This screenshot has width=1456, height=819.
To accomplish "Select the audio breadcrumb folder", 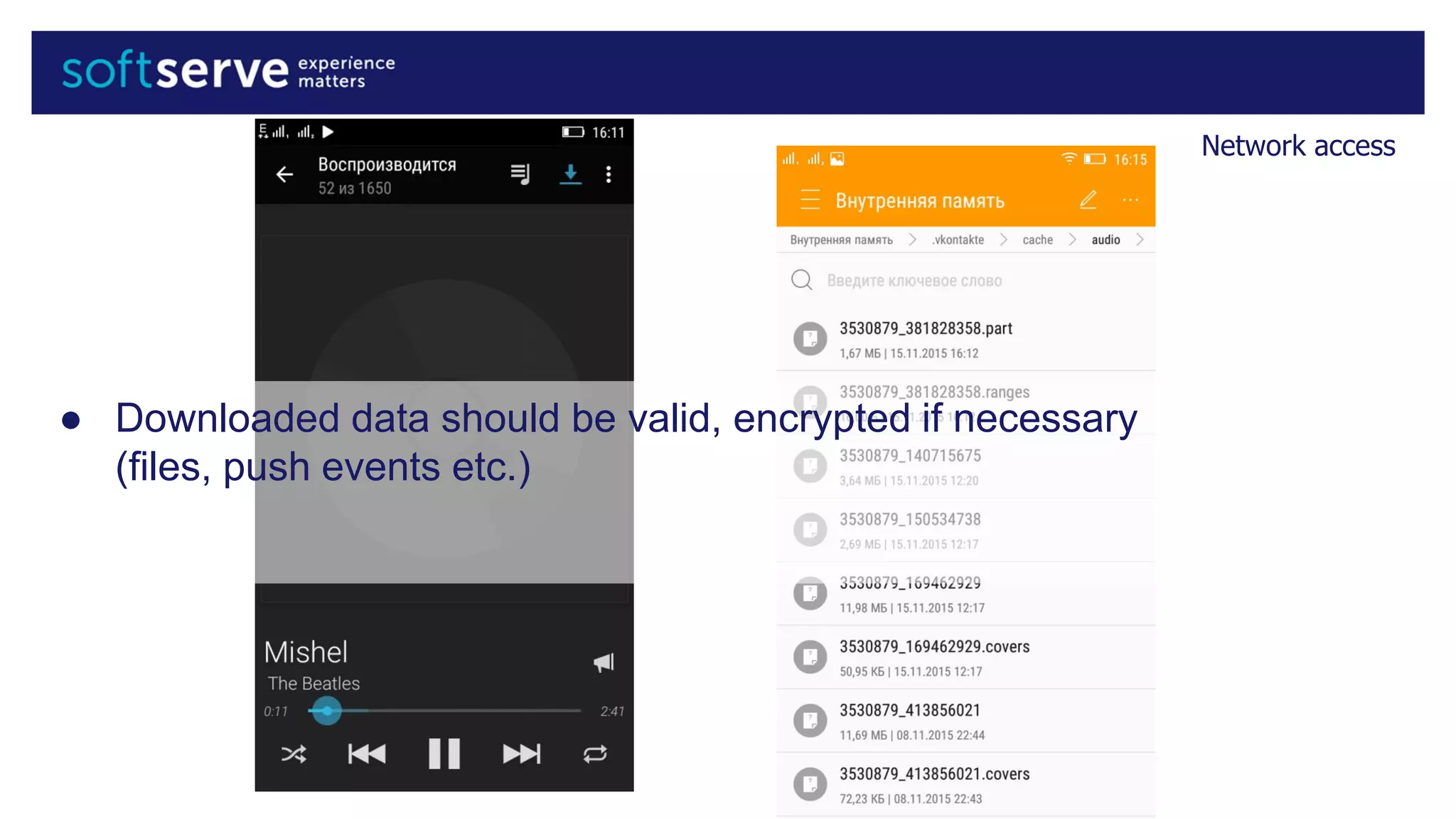I will [x=1106, y=240].
